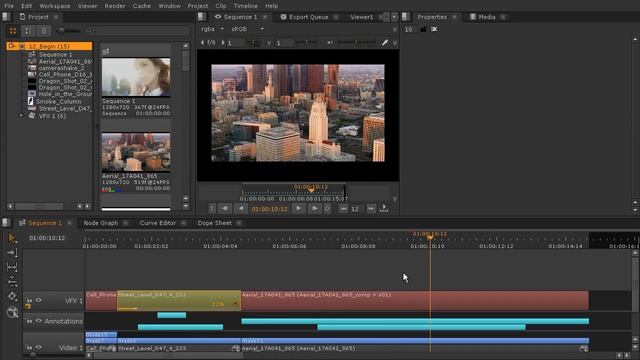
Task: Switch to the Node Graph tab
Action: (100, 223)
